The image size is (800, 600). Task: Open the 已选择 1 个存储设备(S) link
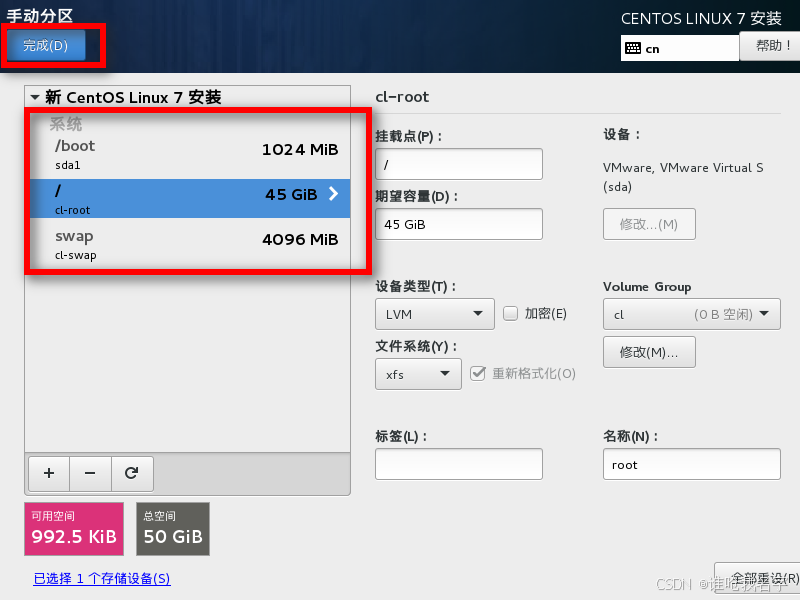coord(102,579)
